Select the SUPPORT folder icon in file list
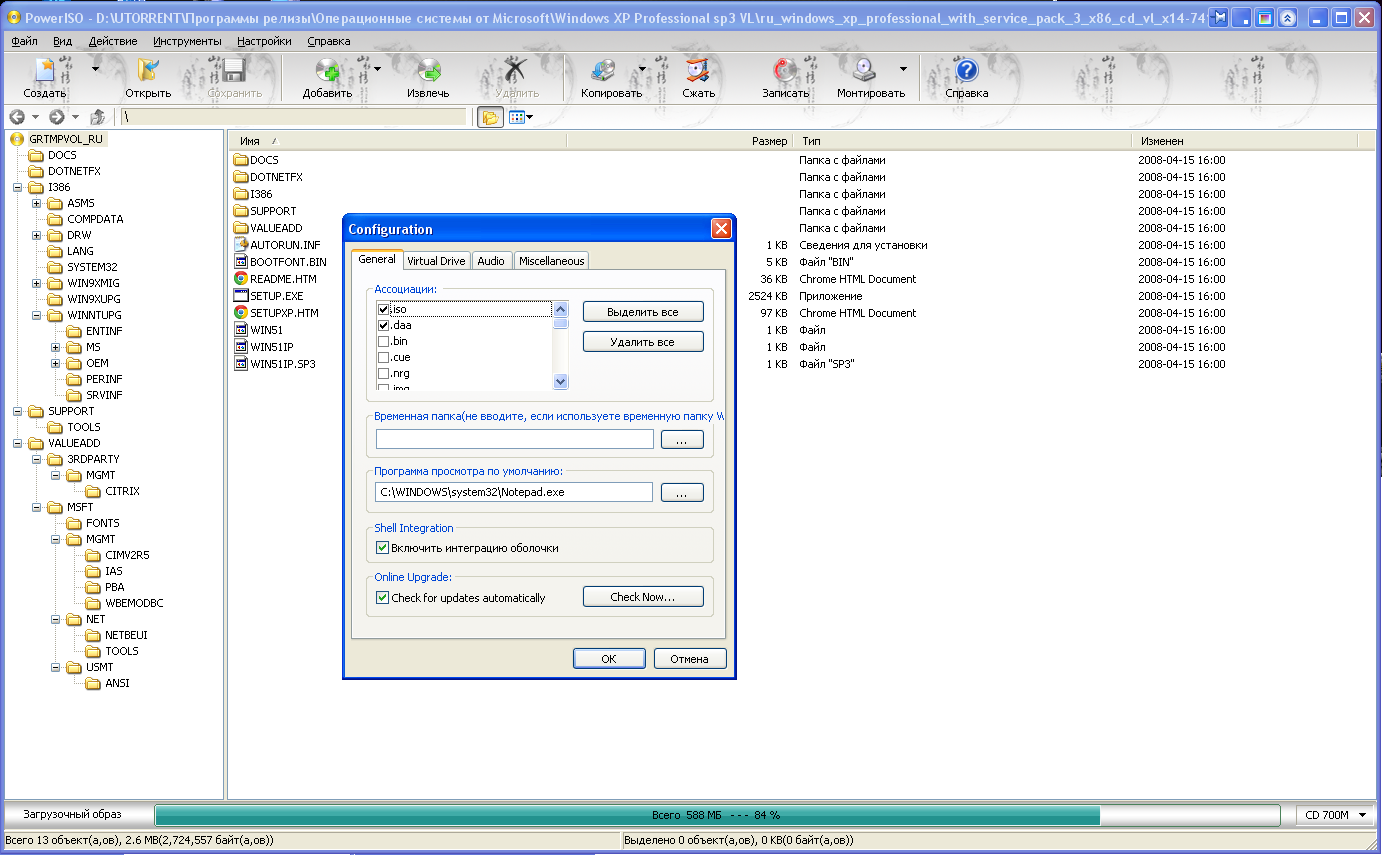1382x855 pixels. click(241, 211)
